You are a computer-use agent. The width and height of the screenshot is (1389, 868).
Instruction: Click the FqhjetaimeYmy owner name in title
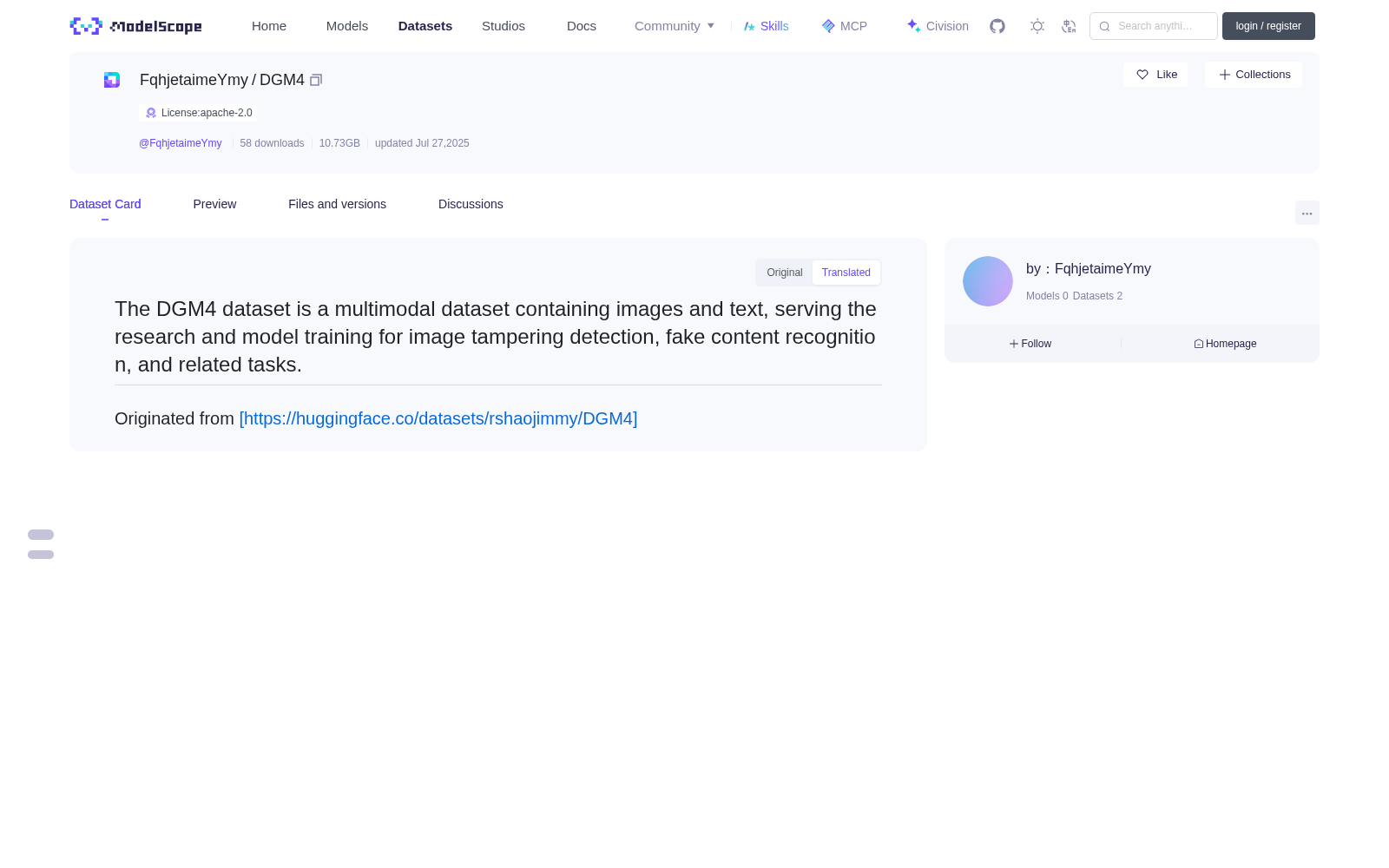[x=194, y=80]
